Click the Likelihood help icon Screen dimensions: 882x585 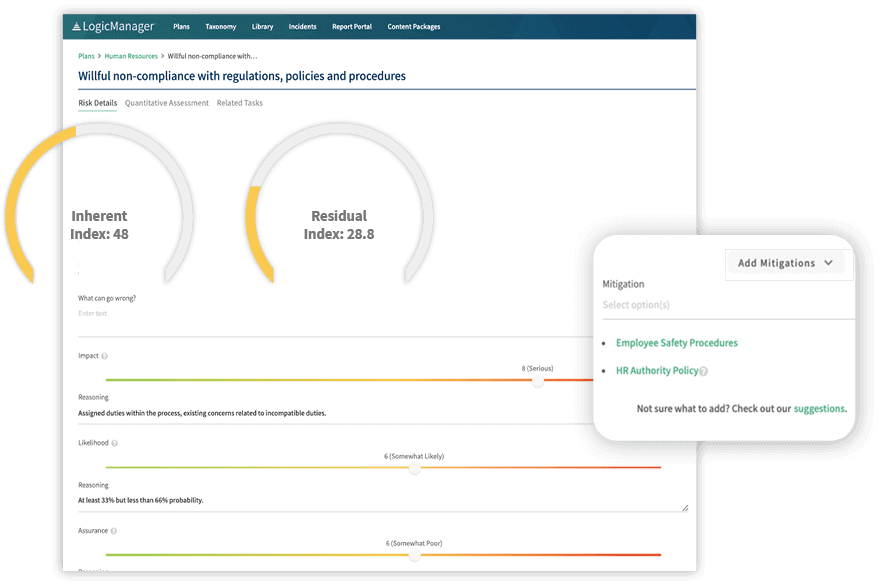click(115, 443)
